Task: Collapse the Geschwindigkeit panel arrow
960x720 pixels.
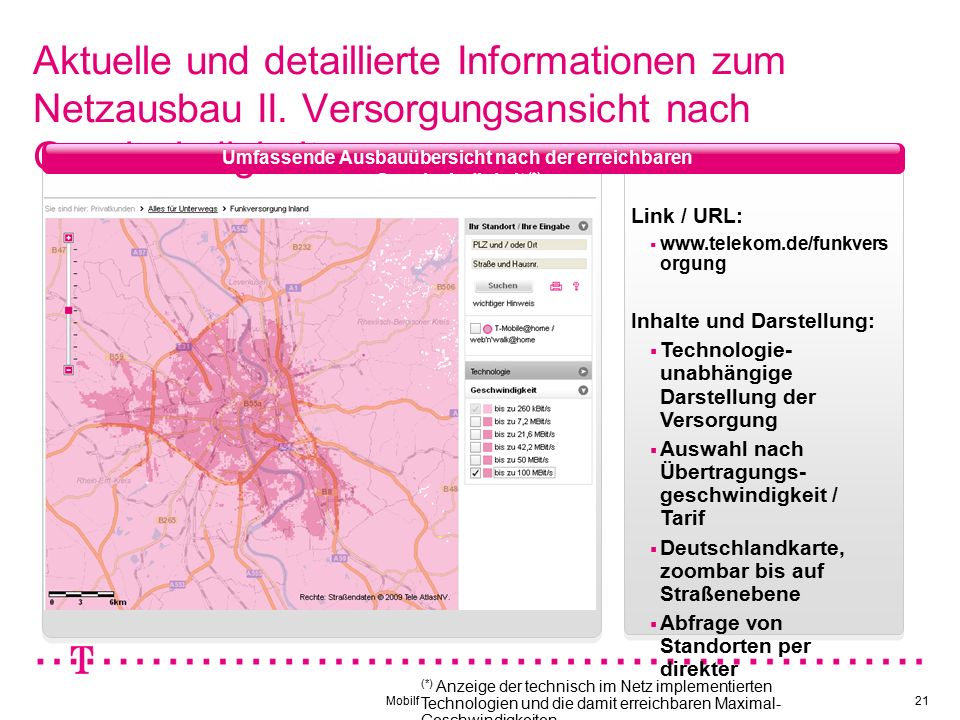Action: (x=583, y=390)
